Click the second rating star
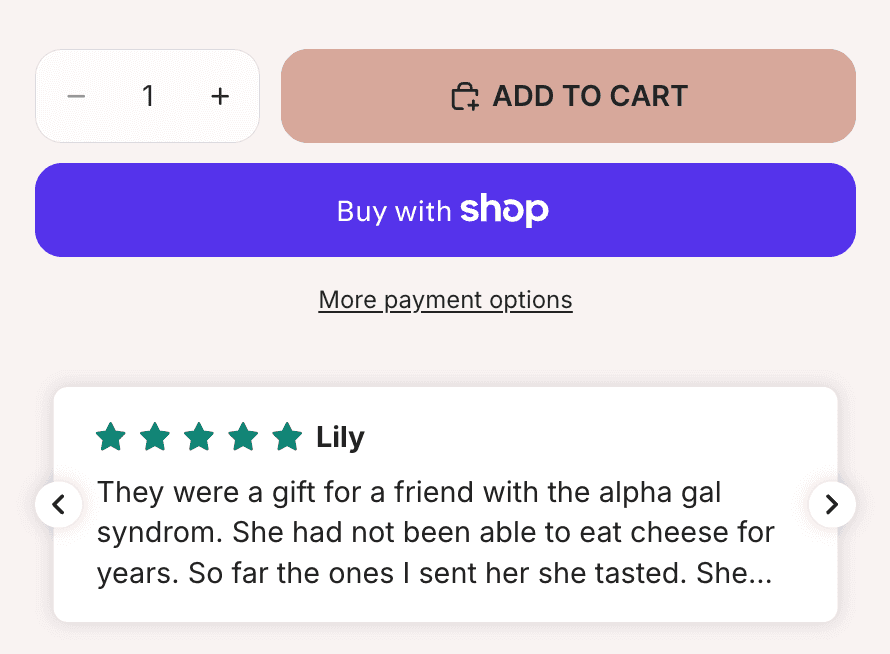Viewport: 890px width, 654px height. click(155, 437)
